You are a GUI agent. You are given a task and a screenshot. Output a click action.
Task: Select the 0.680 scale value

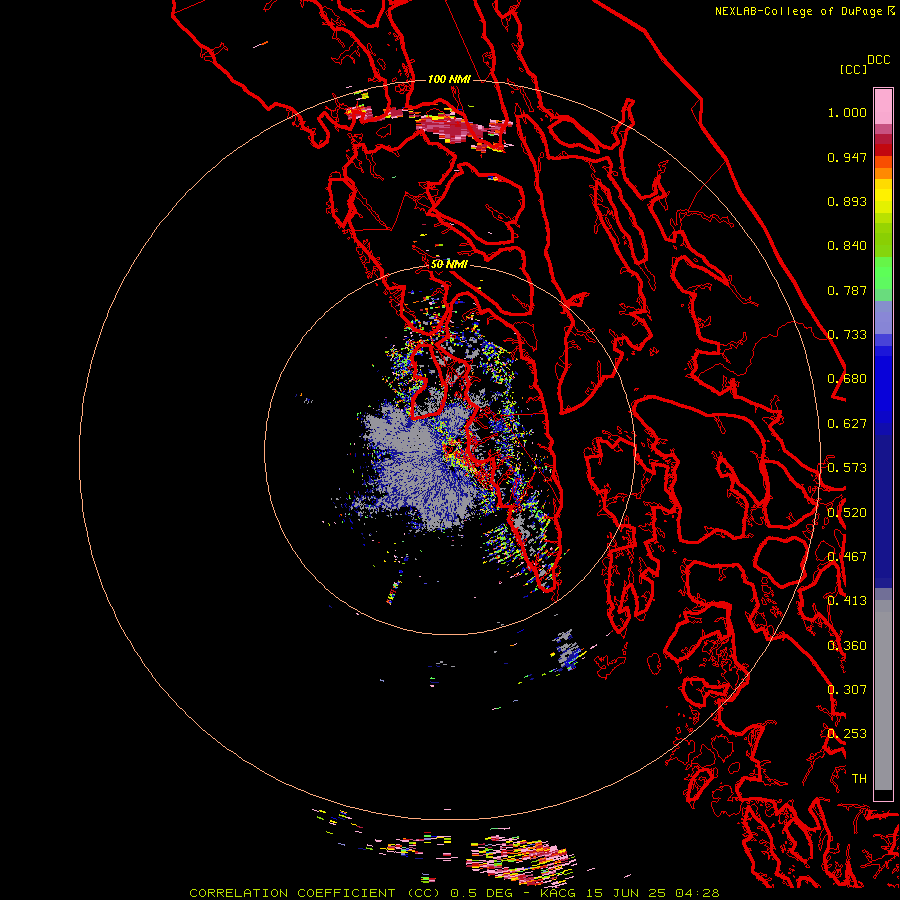pyautogui.click(x=847, y=379)
